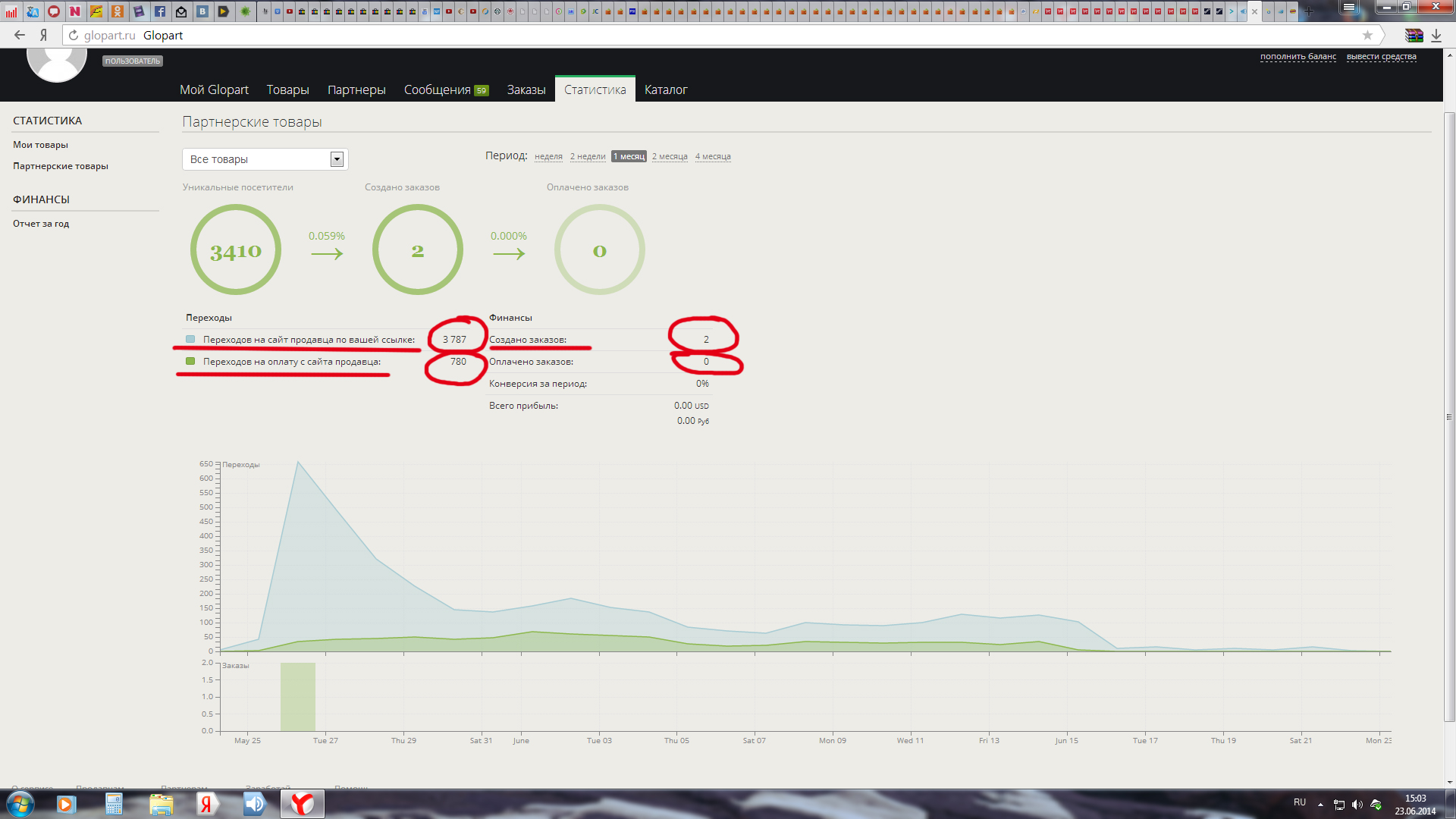Select the '1 месяц' period

click(x=629, y=156)
